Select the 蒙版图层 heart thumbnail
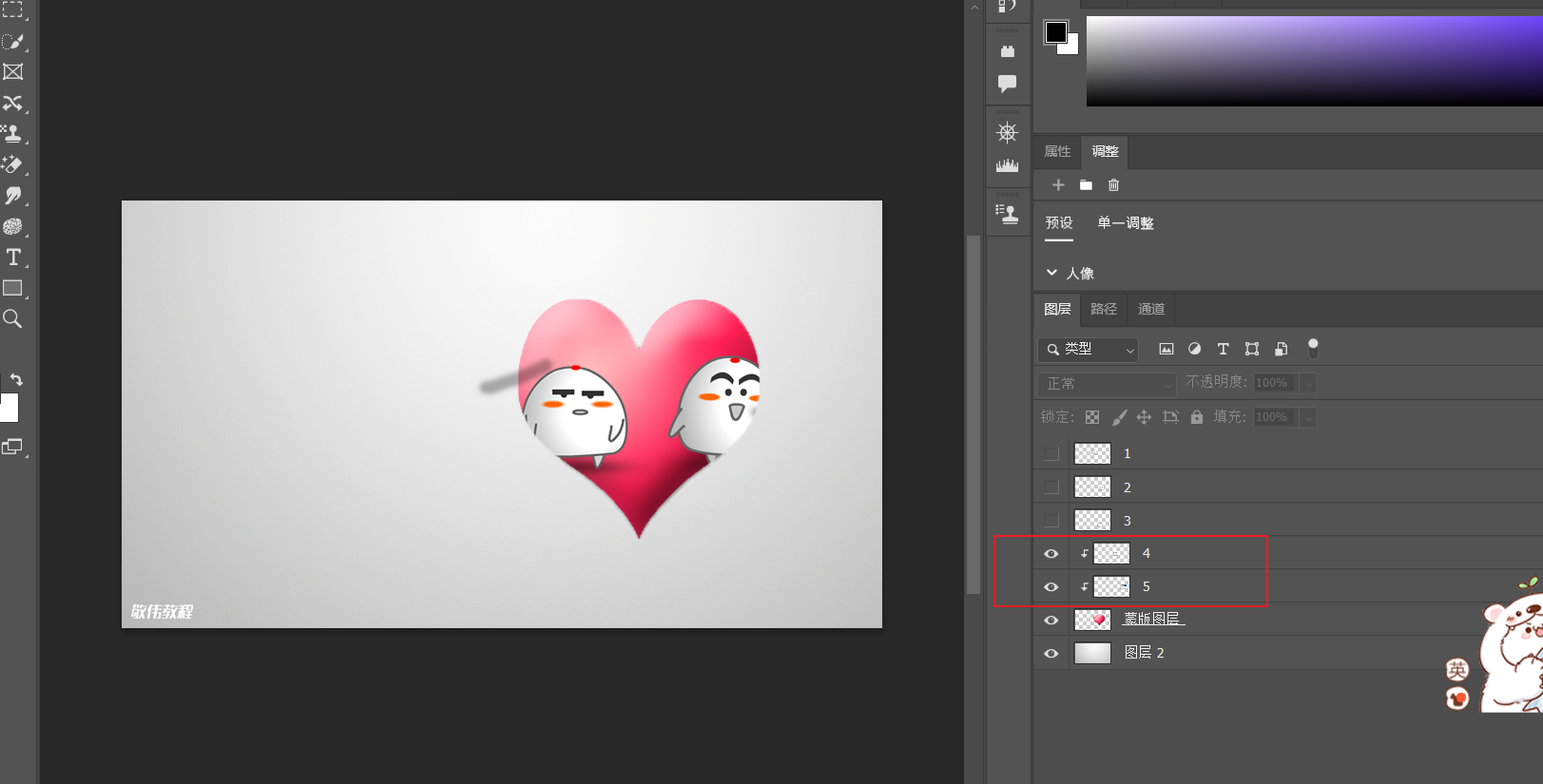 tap(1092, 621)
